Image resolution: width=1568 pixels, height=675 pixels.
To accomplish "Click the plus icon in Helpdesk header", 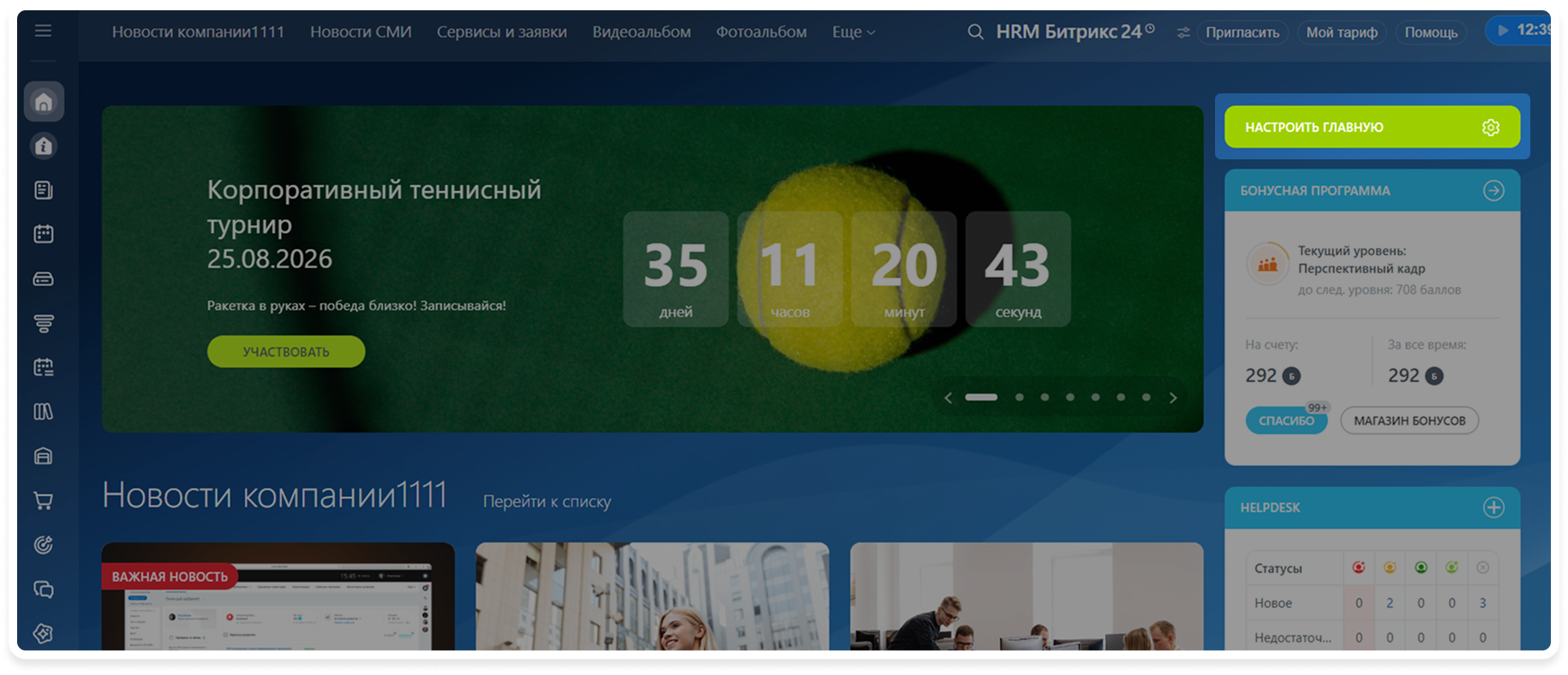I will pos(1493,507).
